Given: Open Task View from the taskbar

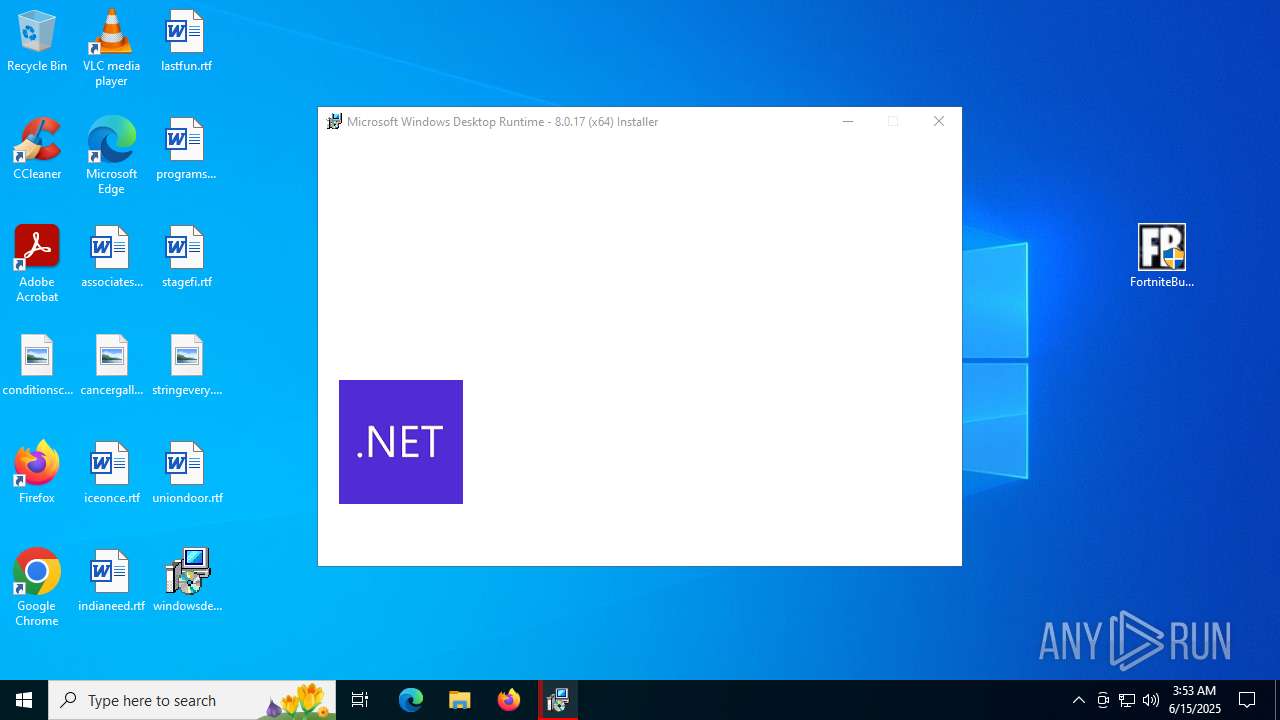Looking at the screenshot, I should pyautogui.click(x=360, y=700).
